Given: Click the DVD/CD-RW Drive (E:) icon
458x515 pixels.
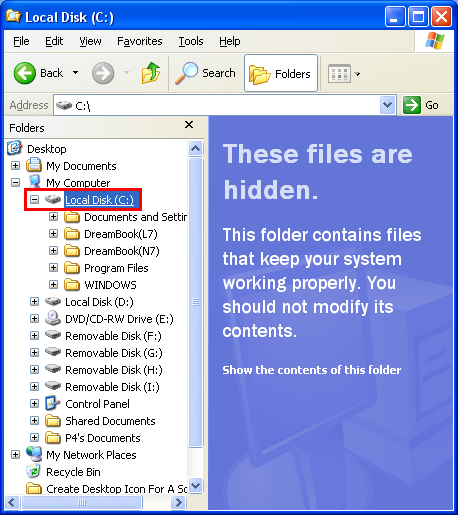Looking at the screenshot, I should point(53,318).
